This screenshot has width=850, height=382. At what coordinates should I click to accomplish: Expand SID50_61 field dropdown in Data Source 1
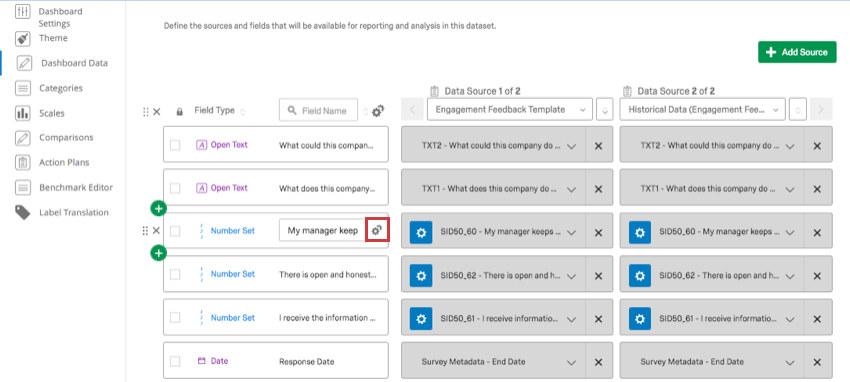(571, 319)
